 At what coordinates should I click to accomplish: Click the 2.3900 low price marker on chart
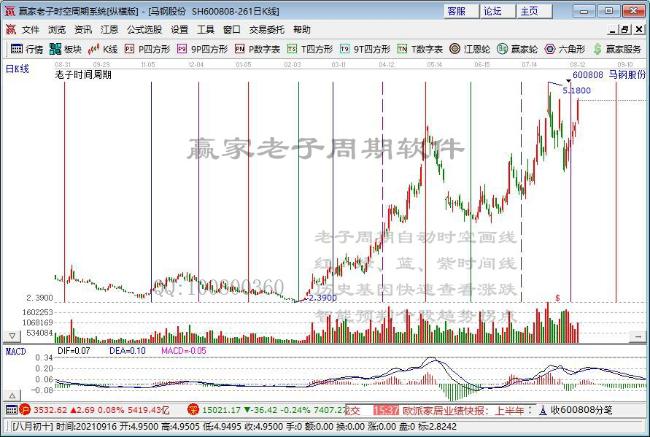[323, 298]
